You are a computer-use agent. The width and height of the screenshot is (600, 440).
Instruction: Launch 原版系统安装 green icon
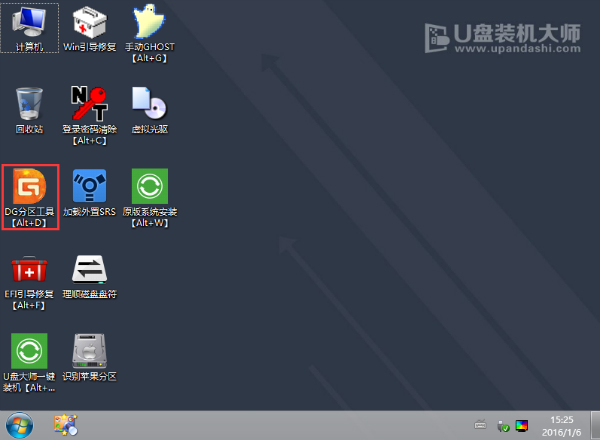click(x=150, y=197)
